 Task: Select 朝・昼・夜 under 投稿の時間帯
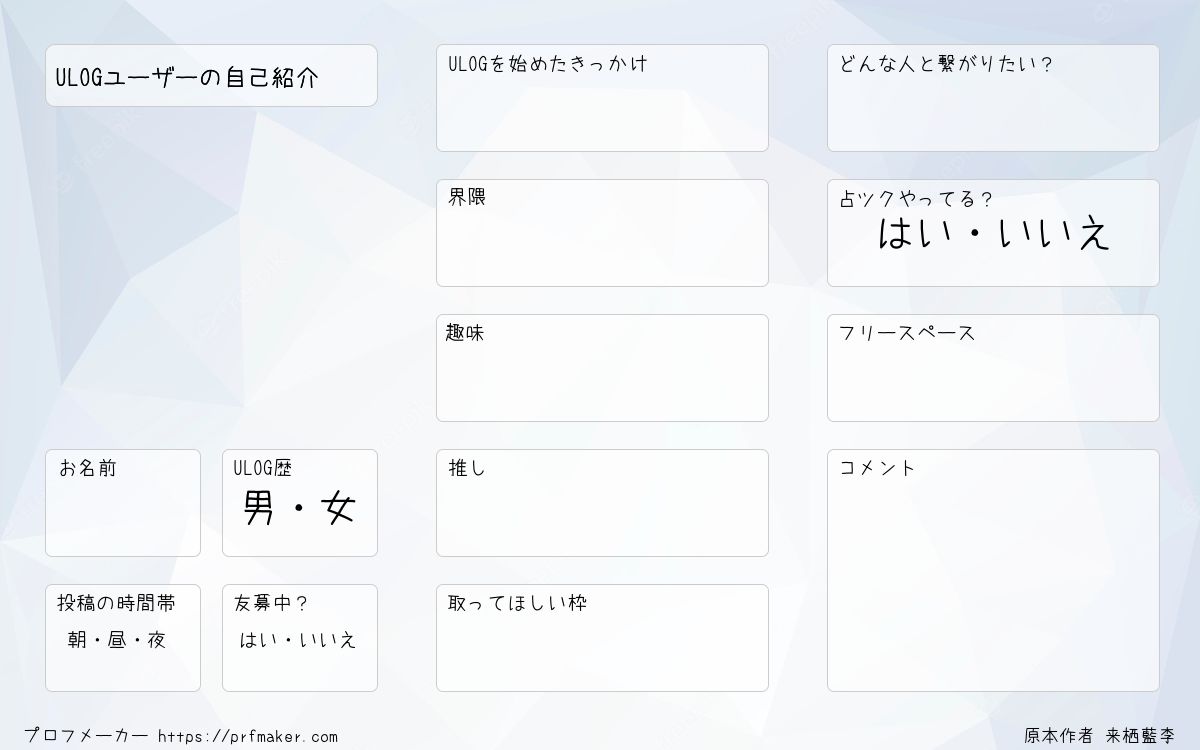click(116, 641)
